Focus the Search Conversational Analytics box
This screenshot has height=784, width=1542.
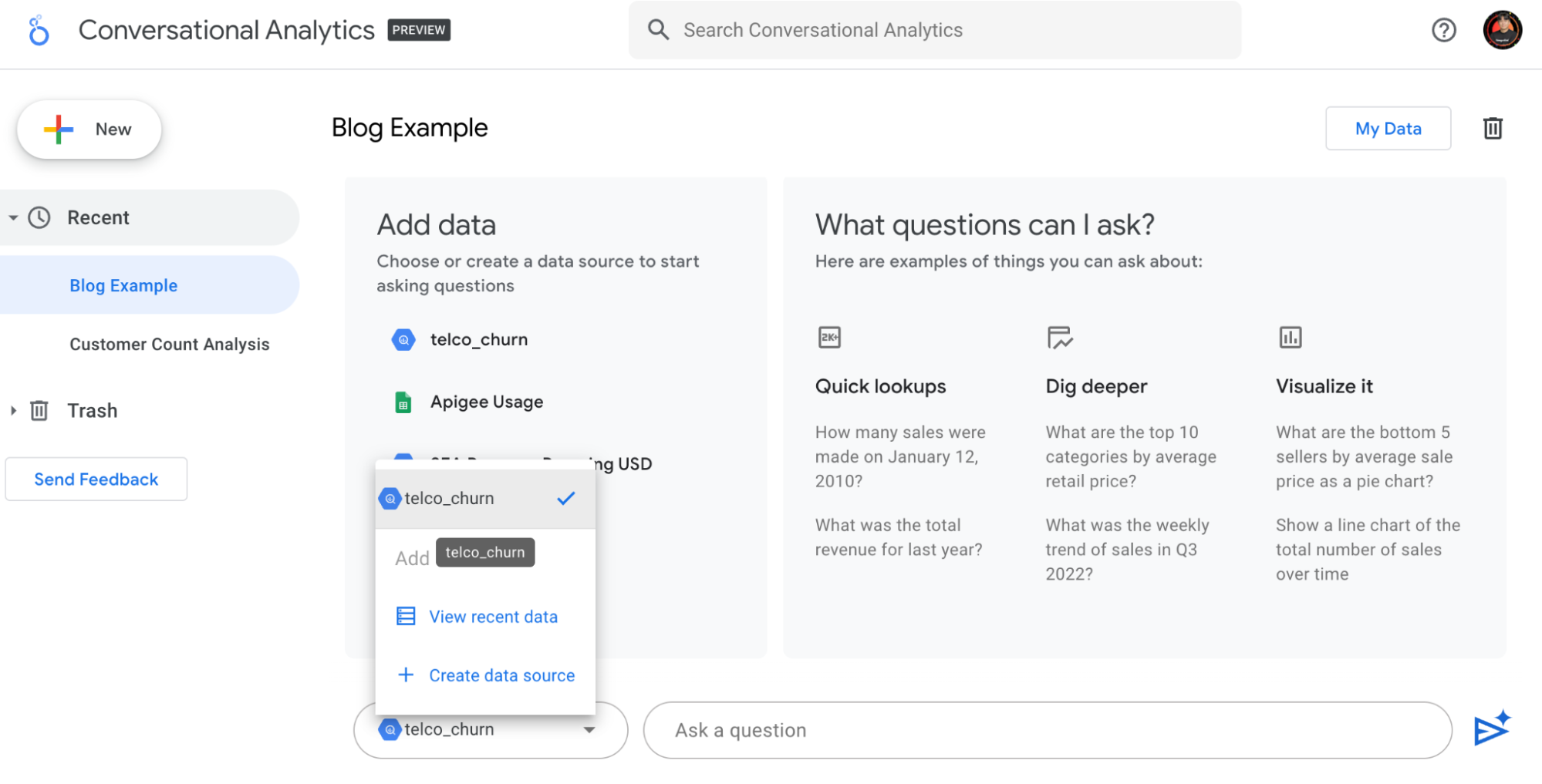click(935, 30)
